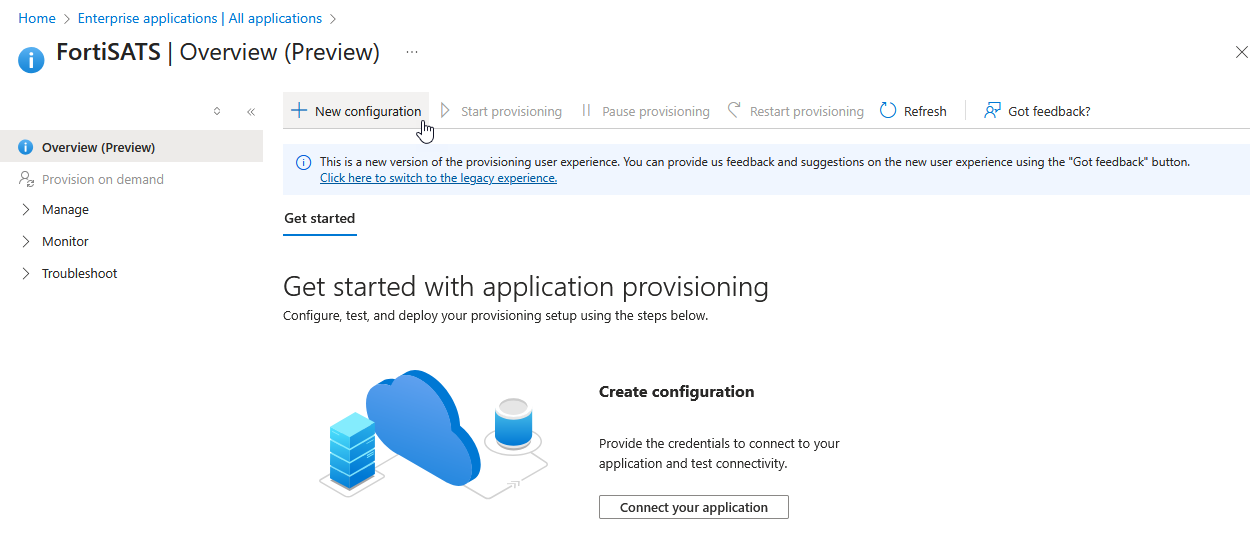Click the Provision on demand icon
Screen dimensions: 1250x541
[26, 180]
